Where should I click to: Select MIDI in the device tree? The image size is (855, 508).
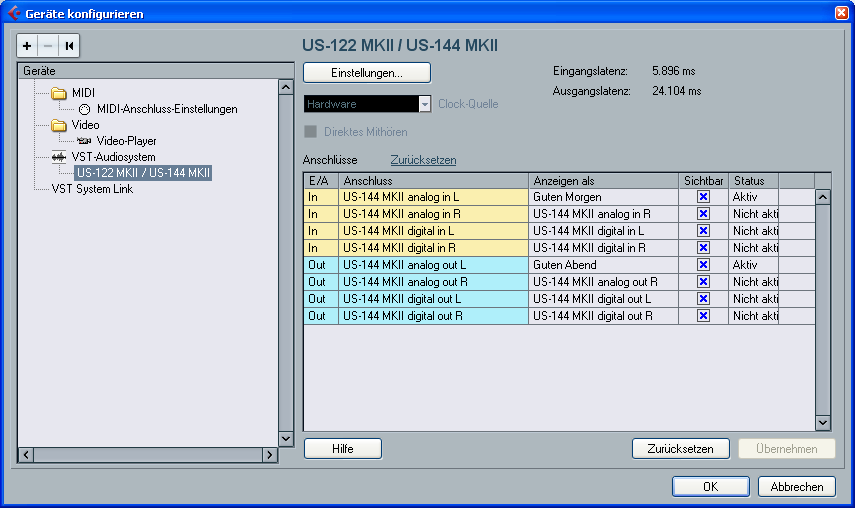(83, 93)
